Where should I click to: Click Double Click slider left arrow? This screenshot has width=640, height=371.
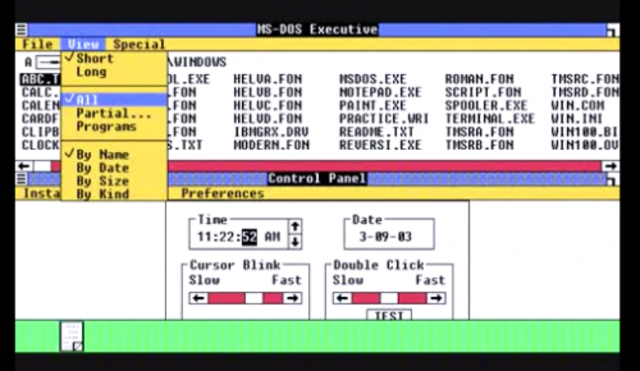[x=342, y=298]
